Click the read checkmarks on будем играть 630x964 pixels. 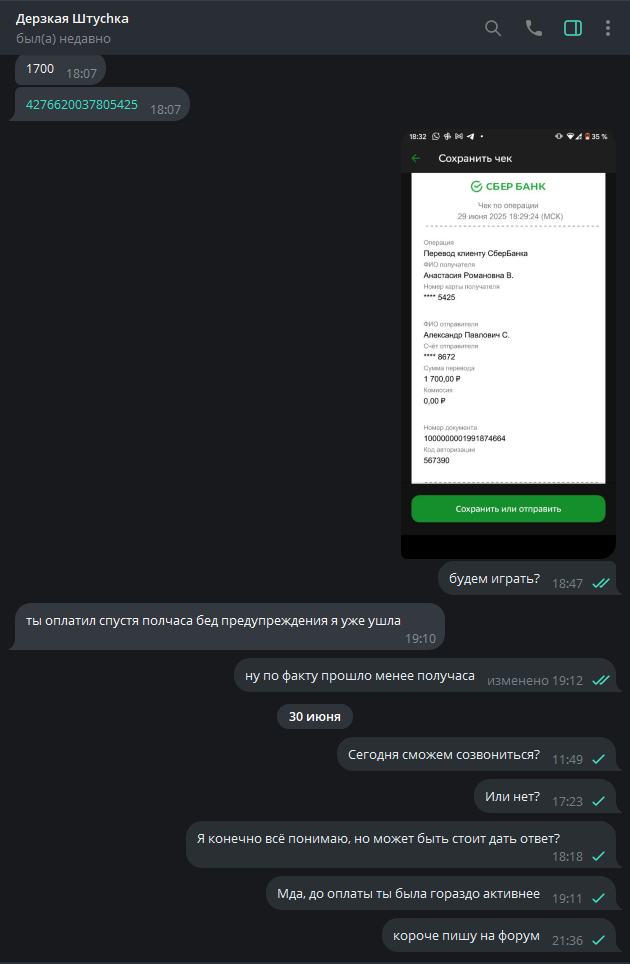(x=600, y=583)
